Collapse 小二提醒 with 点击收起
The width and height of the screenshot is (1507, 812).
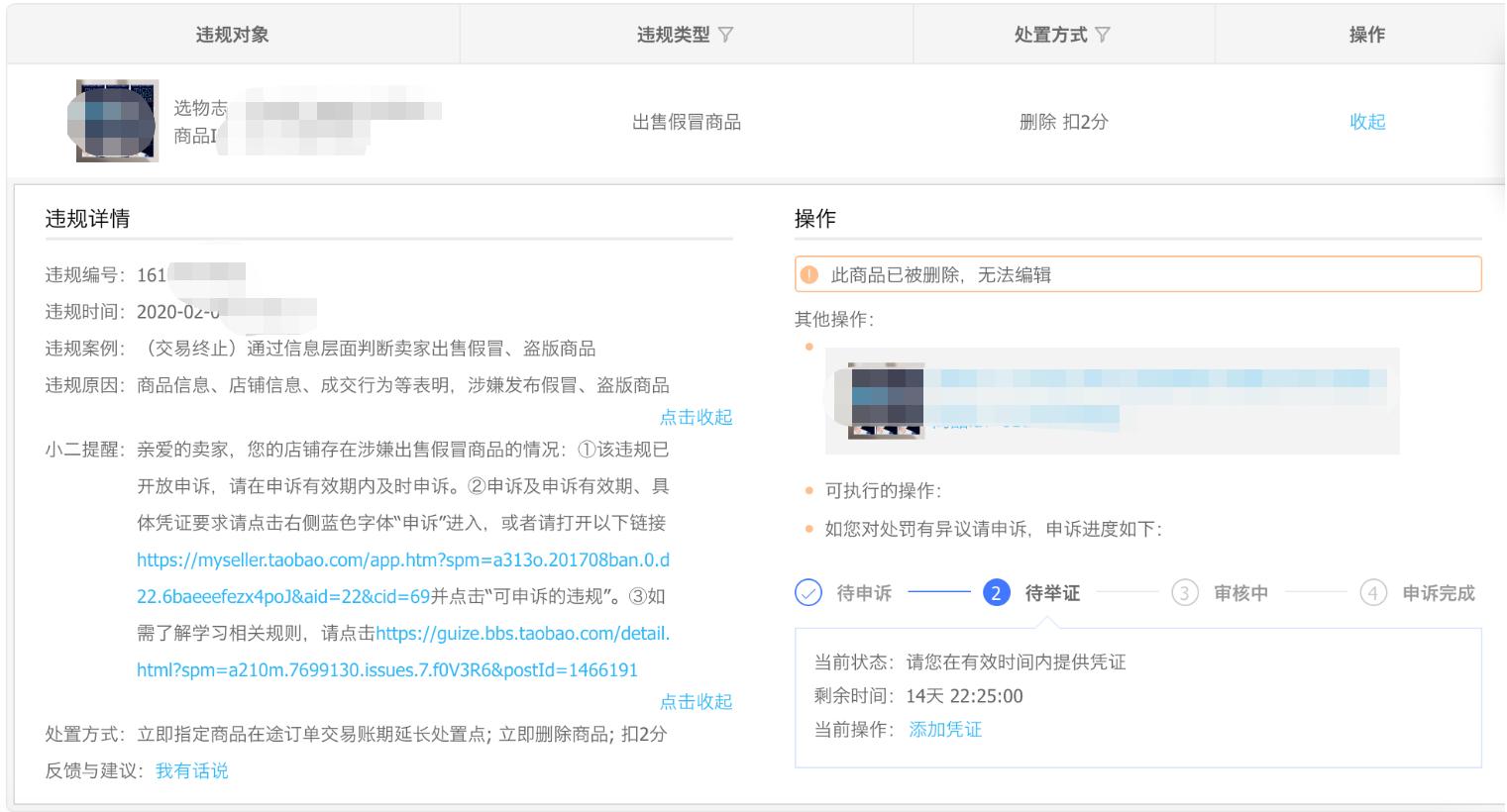(x=697, y=702)
